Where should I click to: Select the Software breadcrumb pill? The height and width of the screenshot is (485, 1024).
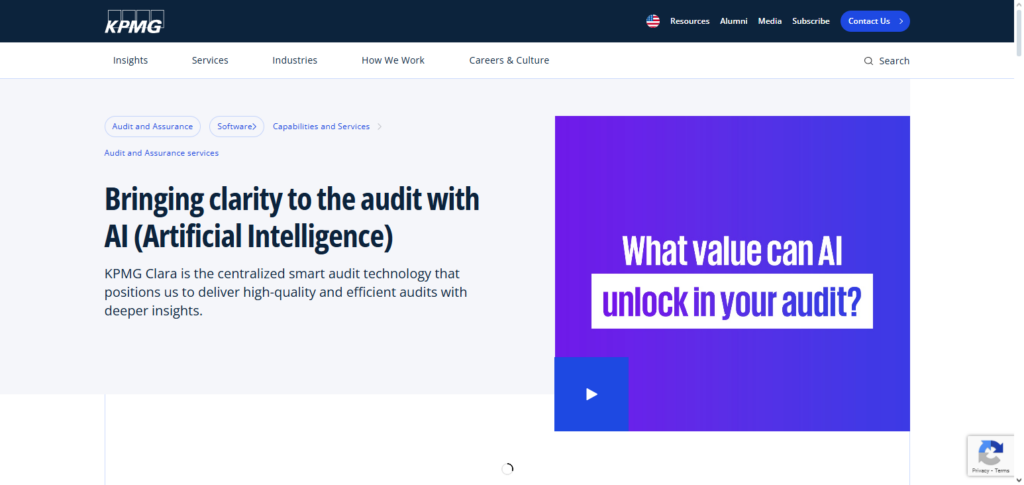pyautogui.click(x=236, y=127)
